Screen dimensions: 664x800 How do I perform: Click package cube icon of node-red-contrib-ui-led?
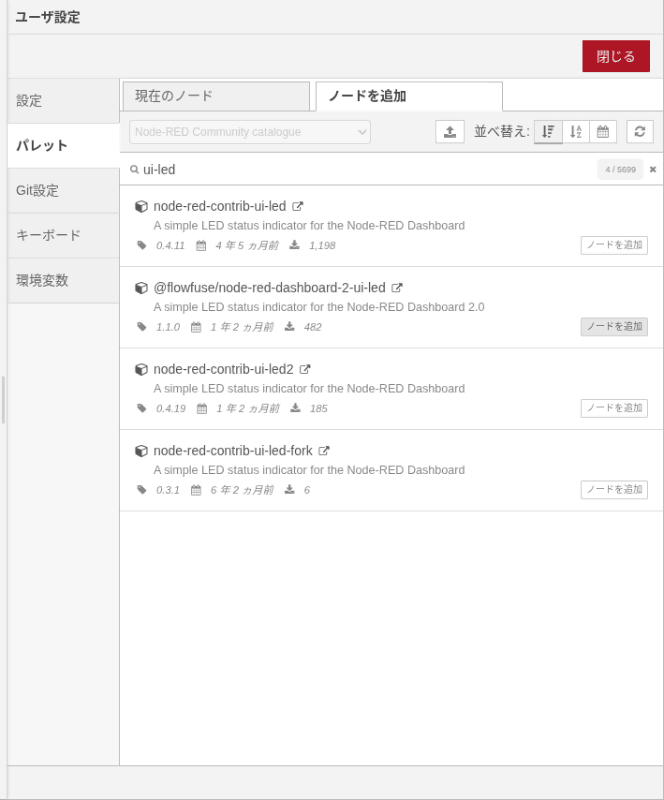[x=141, y=206]
